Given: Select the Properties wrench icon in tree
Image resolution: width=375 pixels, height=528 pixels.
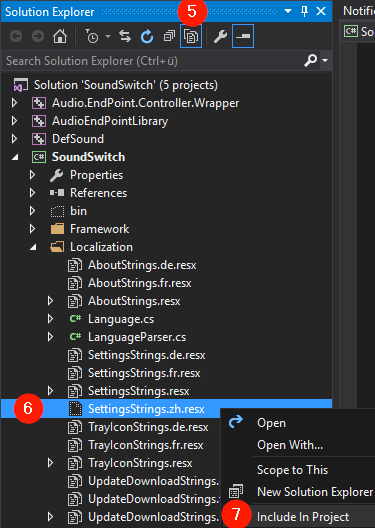Looking at the screenshot, I should (57, 175).
